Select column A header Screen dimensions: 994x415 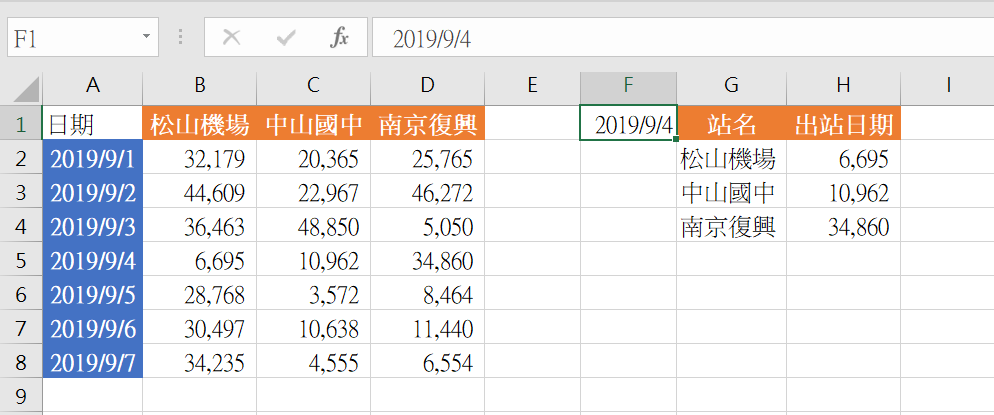click(x=93, y=86)
